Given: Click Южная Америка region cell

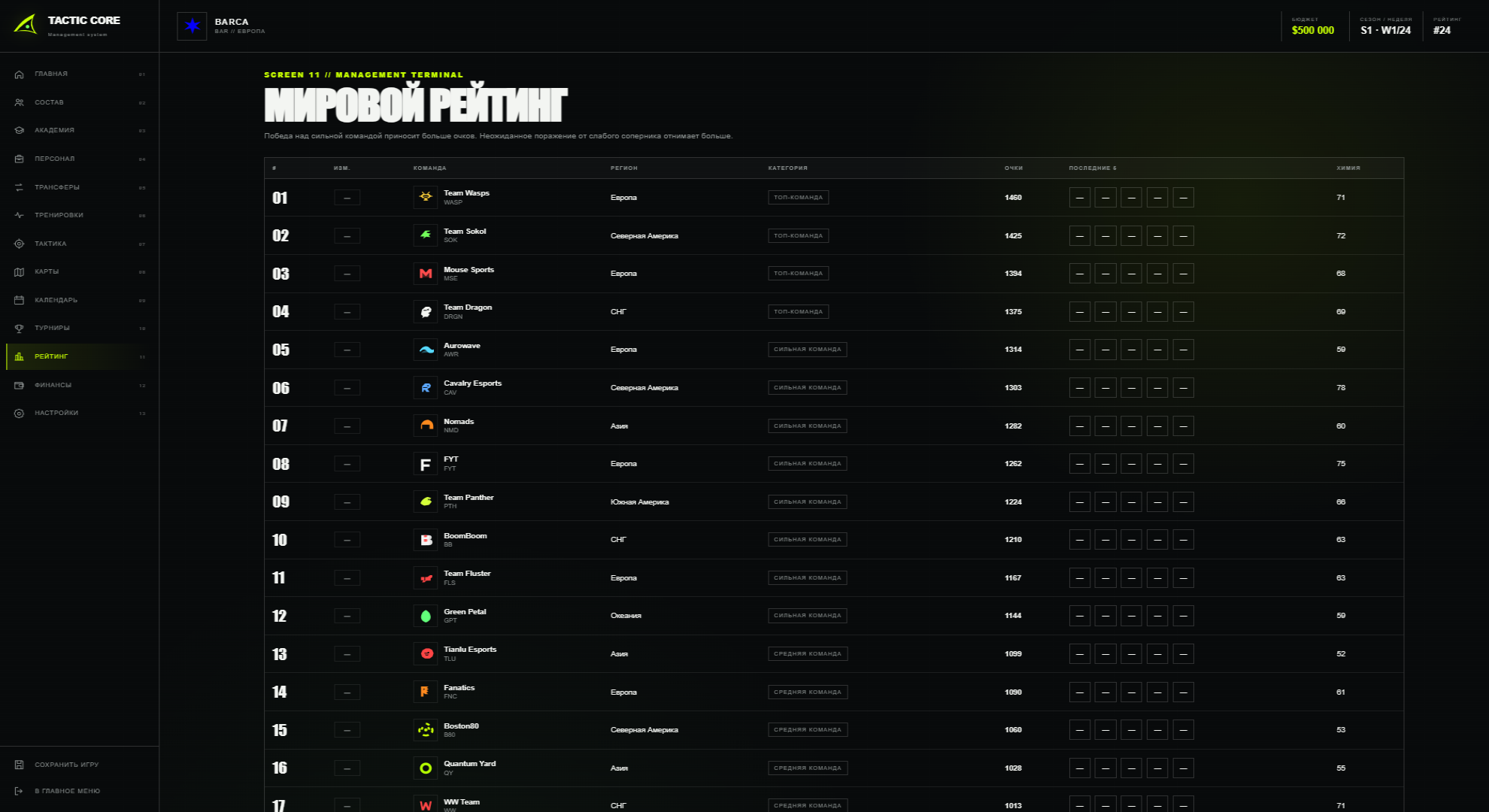Looking at the screenshot, I should click(639, 502).
